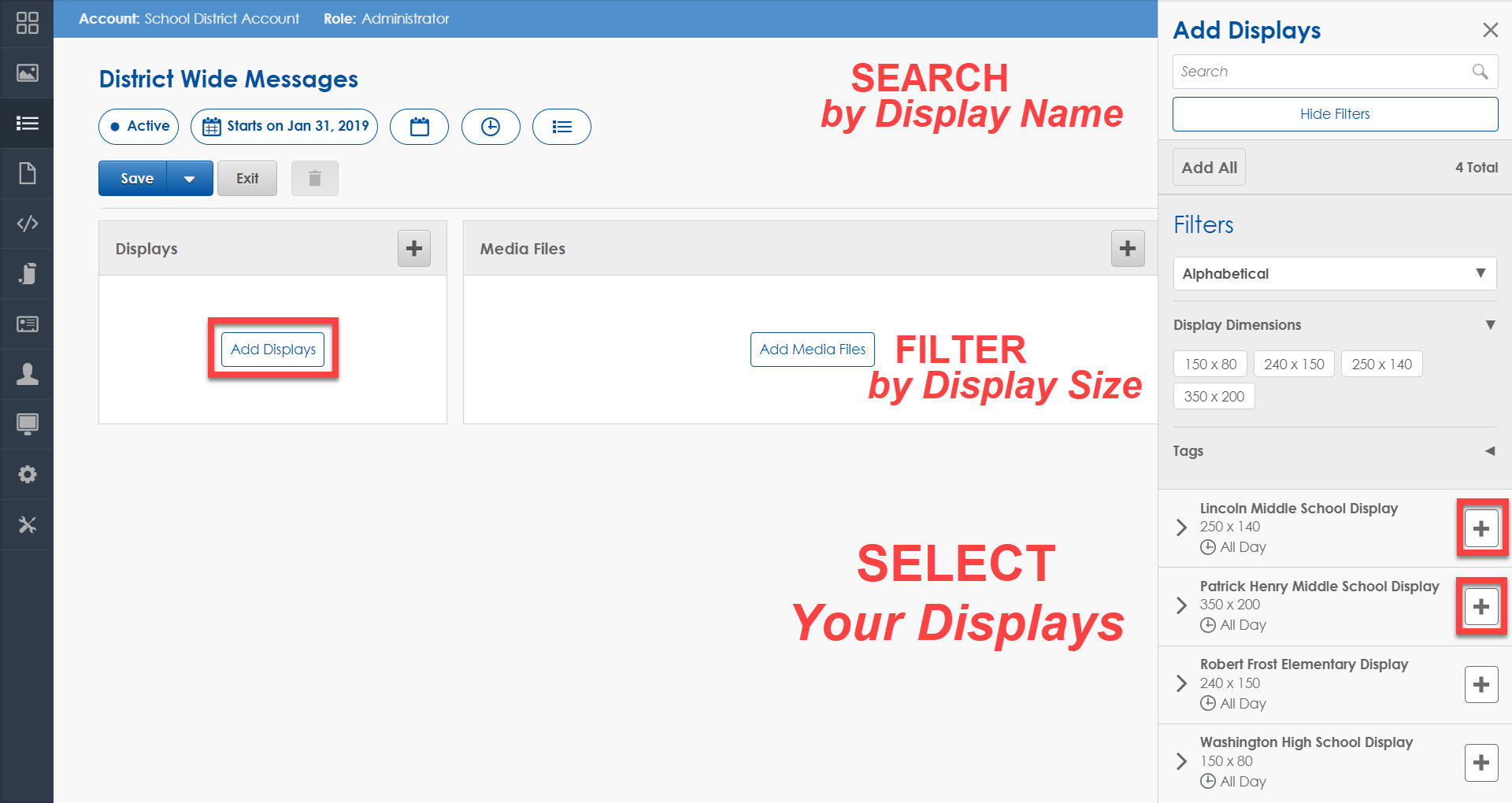
Task: Open the Documents page icon in sidebar
Action: 28,173
